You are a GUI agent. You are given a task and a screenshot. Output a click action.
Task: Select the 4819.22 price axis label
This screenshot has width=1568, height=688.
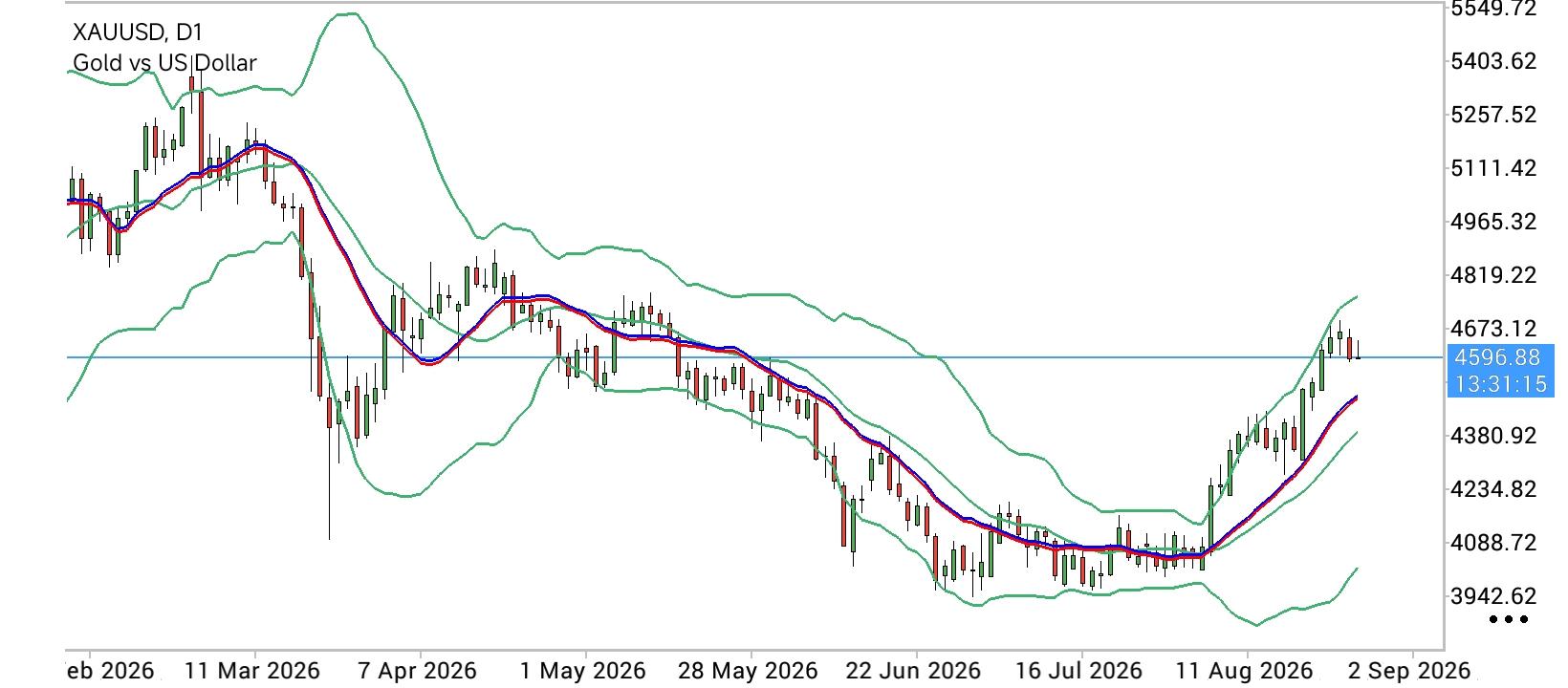click(x=1493, y=275)
